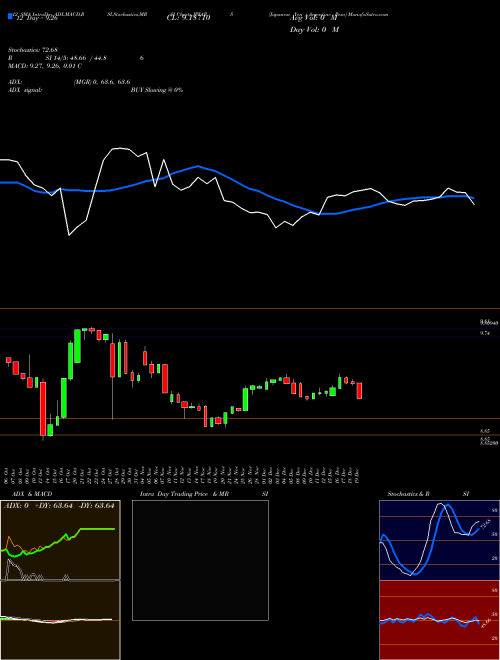This screenshot has height=660, width=500.
Task: Click the 'Avg Vol: 0 M' text
Action: coord(312,18)
